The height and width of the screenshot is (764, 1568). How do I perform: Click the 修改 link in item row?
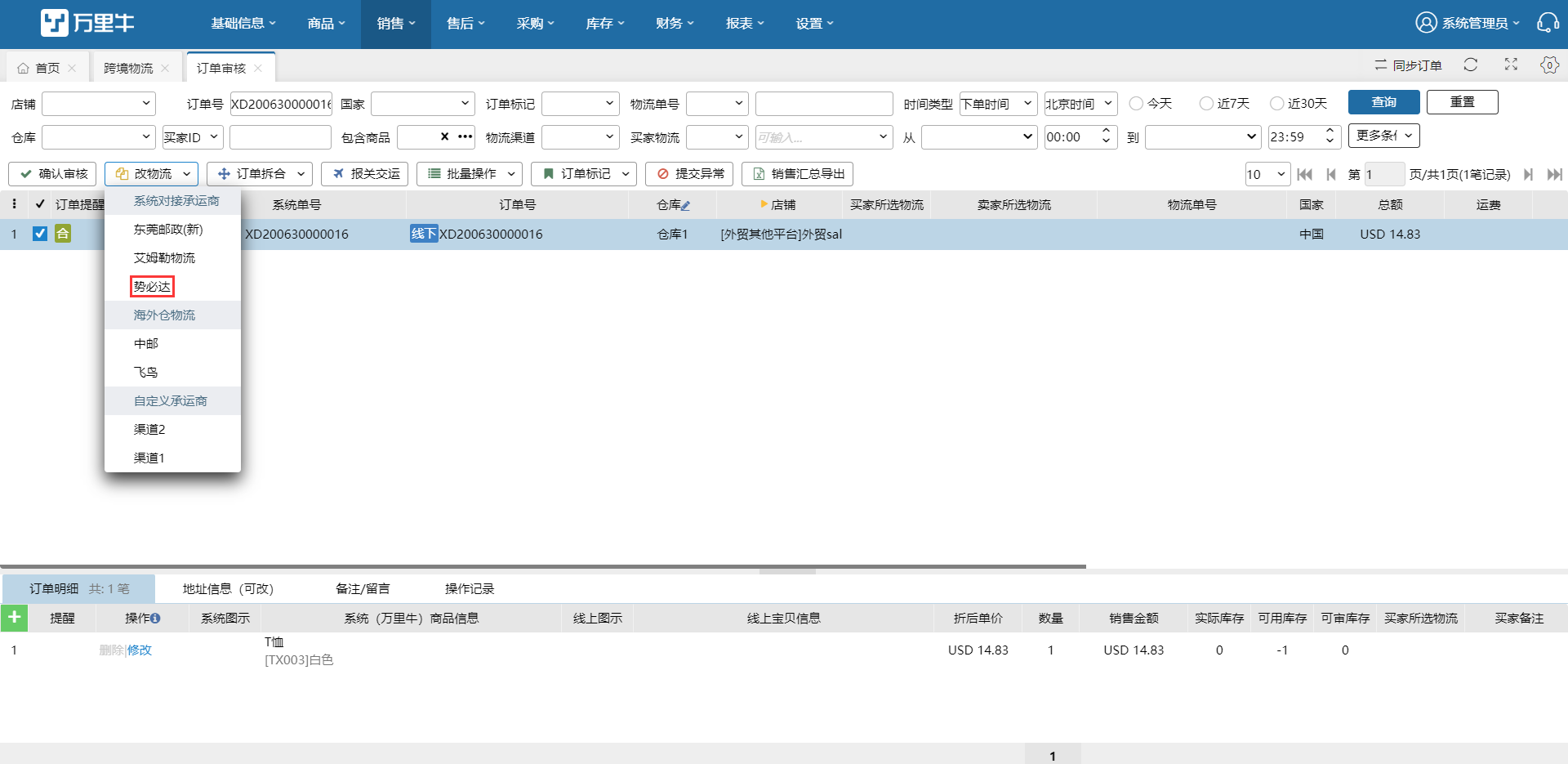point(140,650)
